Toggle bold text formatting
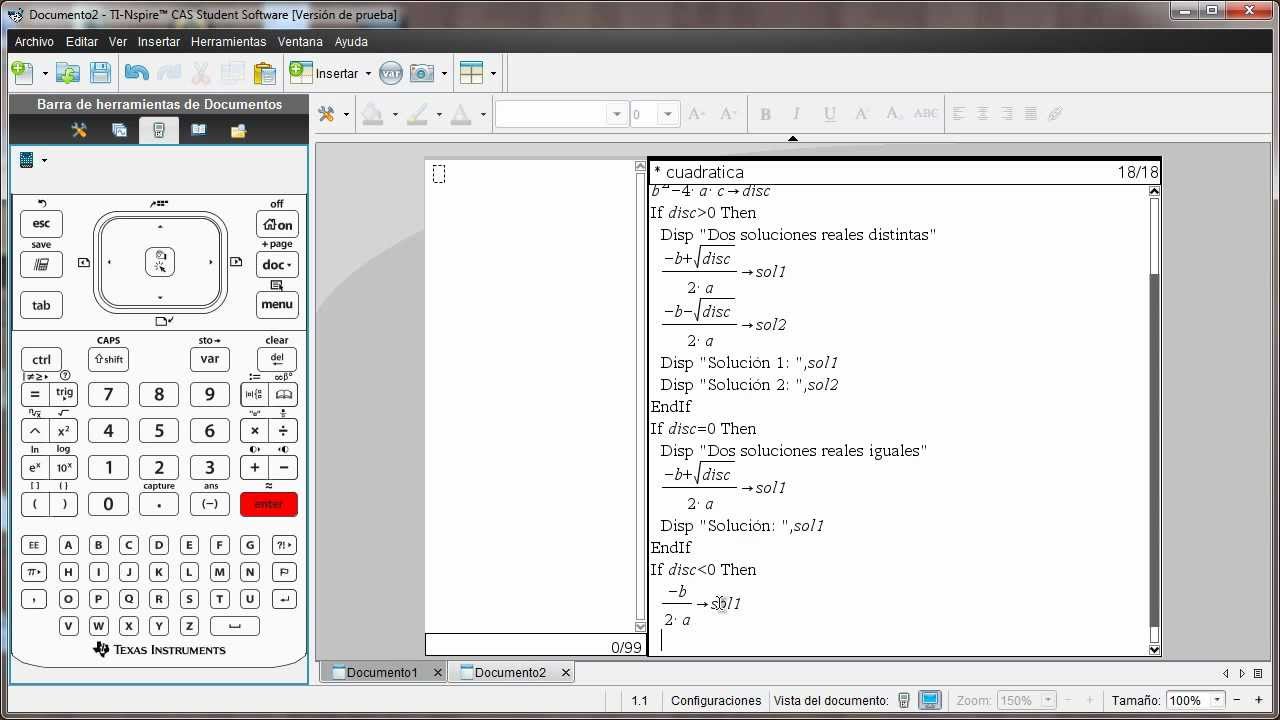The image size is (1280, 720). (765, 114)
